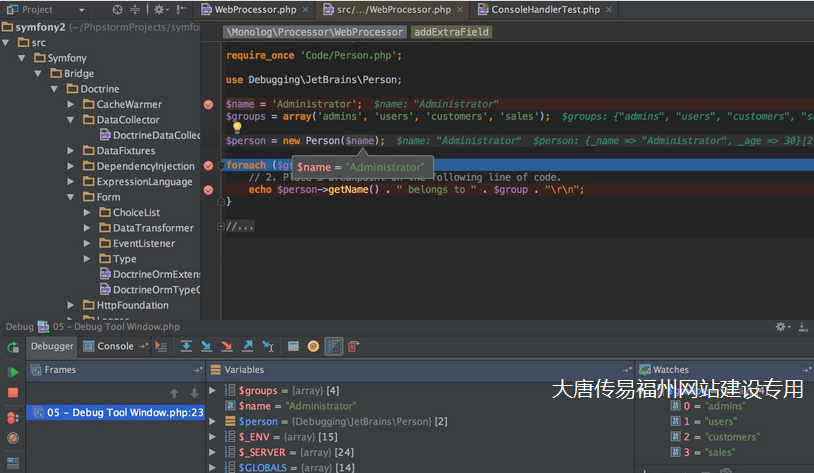
Task: Open the Project panel gear settings
Action: point(160,9)
